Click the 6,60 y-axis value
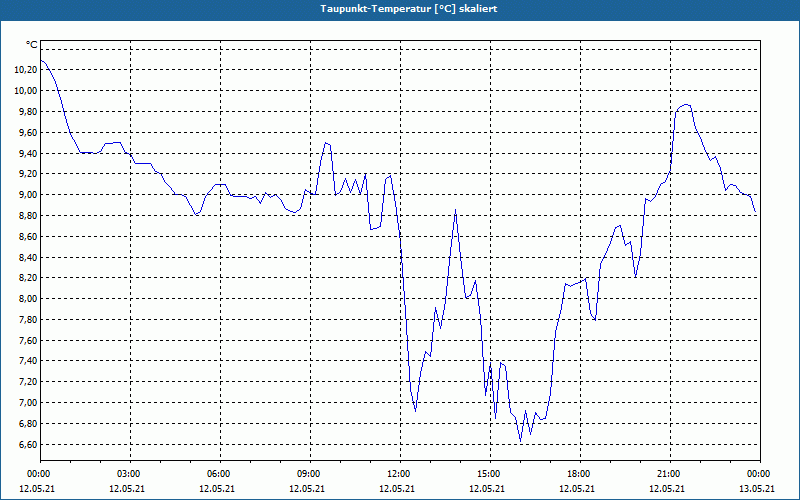The height and width of the screenshot is (500, 800). tap(28, 445)
